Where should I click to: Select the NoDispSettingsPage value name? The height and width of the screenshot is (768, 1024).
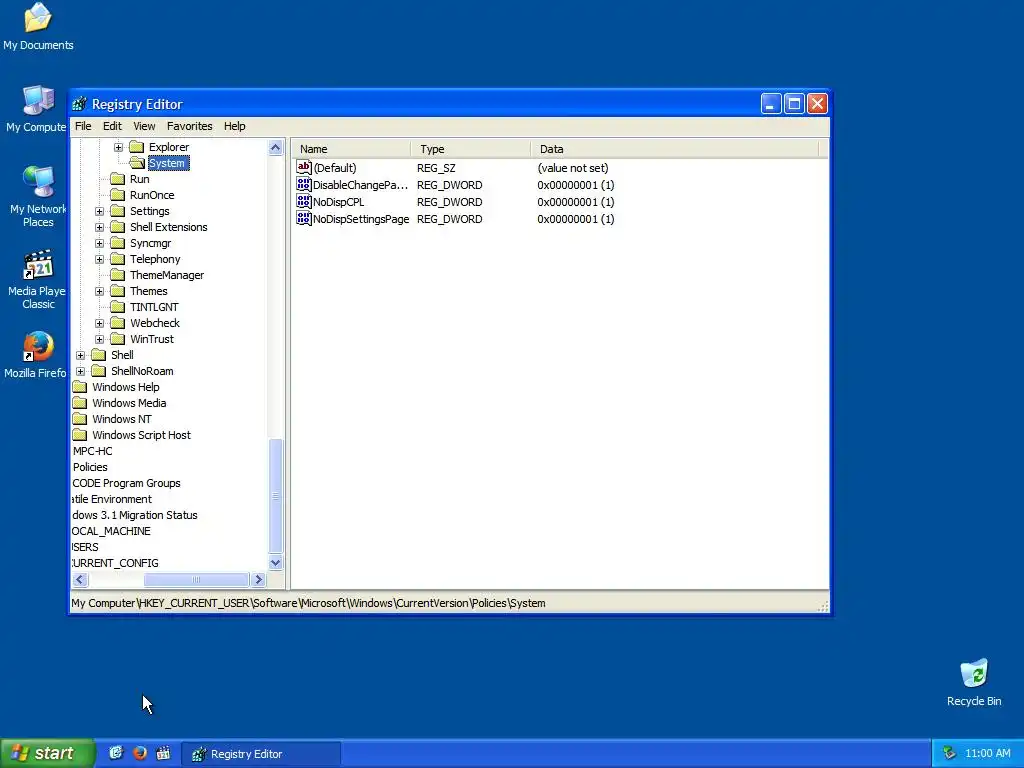(361, 219)
